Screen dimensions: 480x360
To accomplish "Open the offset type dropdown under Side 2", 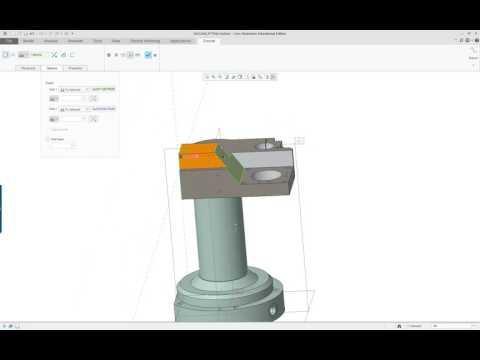I will click(x=54, y=119).
